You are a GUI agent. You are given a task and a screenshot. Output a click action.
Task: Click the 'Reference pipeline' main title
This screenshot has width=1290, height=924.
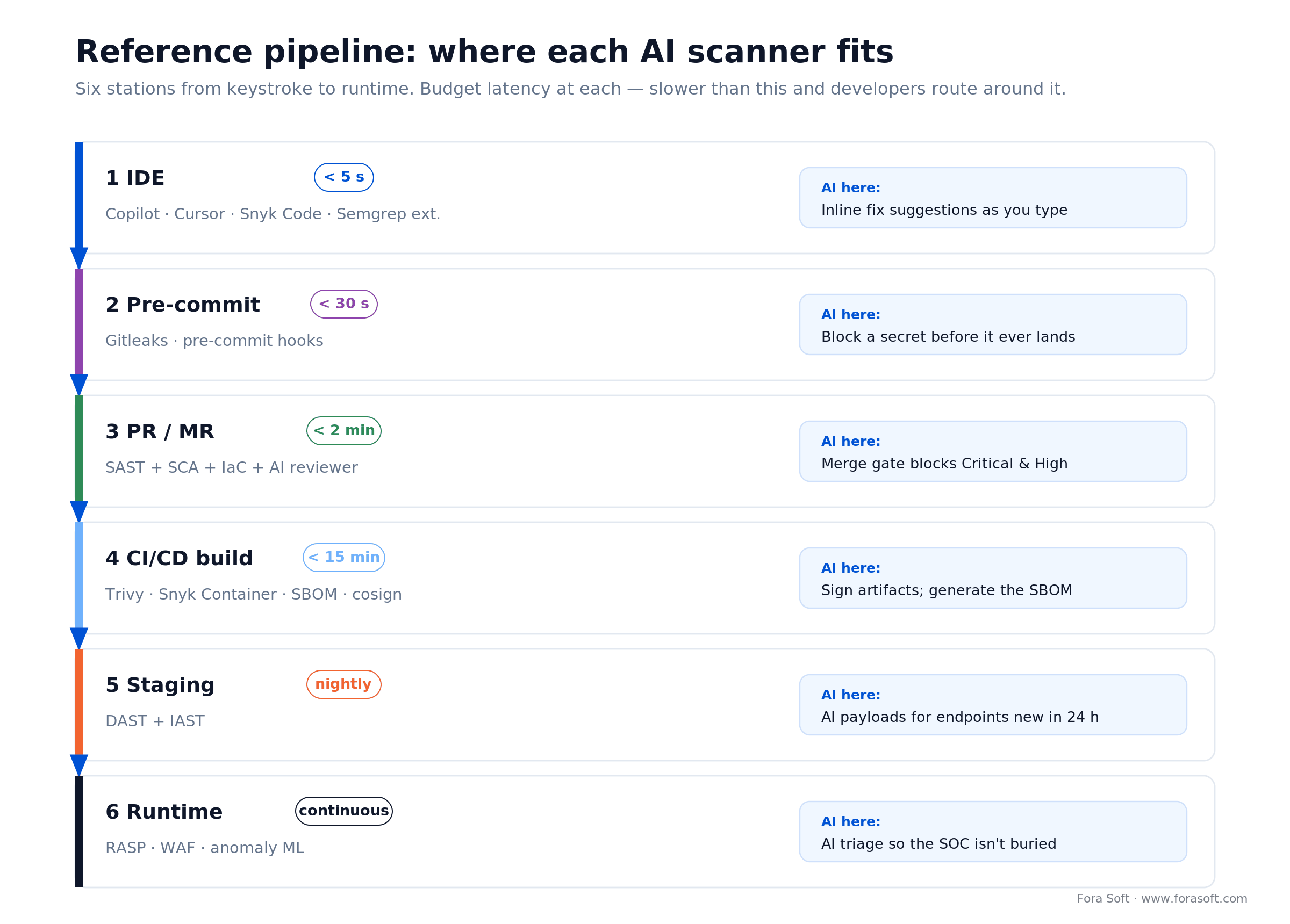click(x=484, y=52)
